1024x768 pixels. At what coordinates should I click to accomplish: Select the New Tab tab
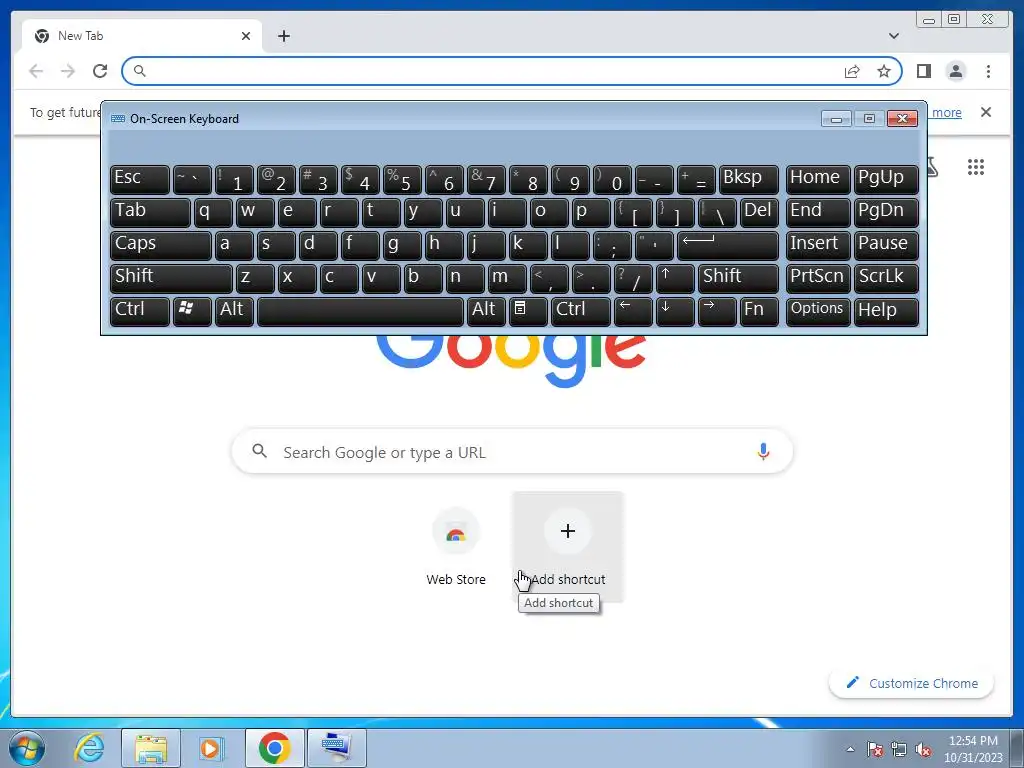142,36
